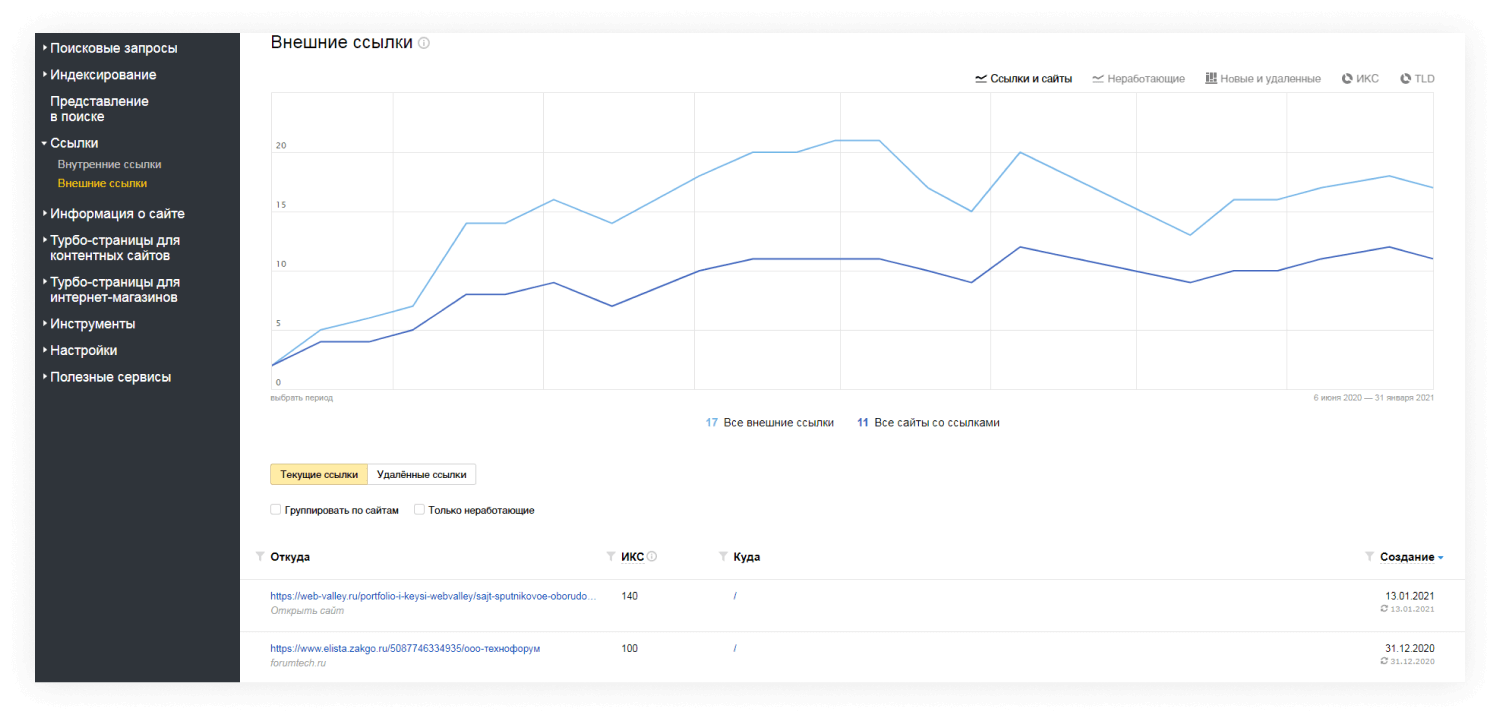Open info icon next to Внешние ссылки heading
Image resolution: width=1500 pixels, height=720 pixels.
pos(424,43)
